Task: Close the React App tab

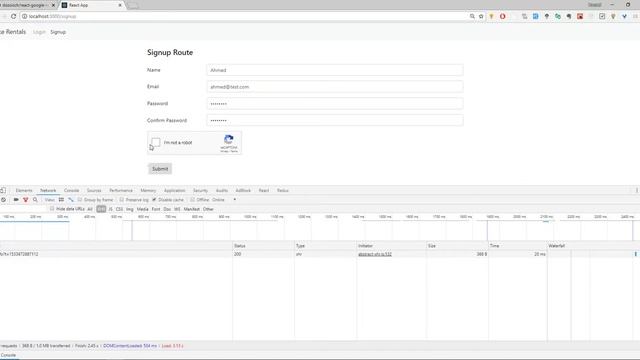Action: [120, 5]
